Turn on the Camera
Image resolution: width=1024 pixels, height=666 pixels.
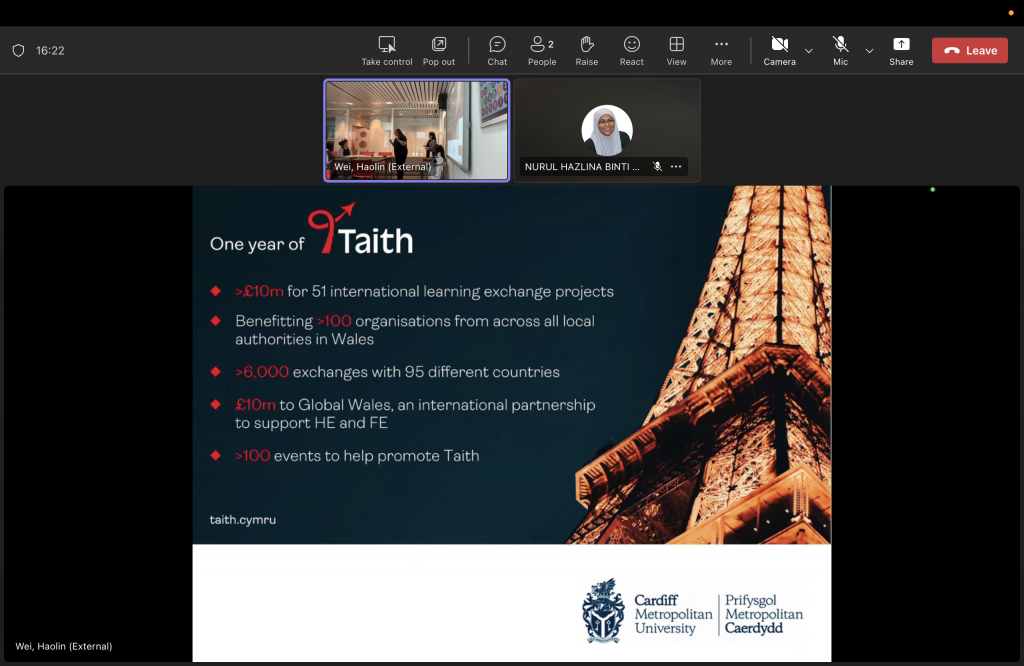780,51
